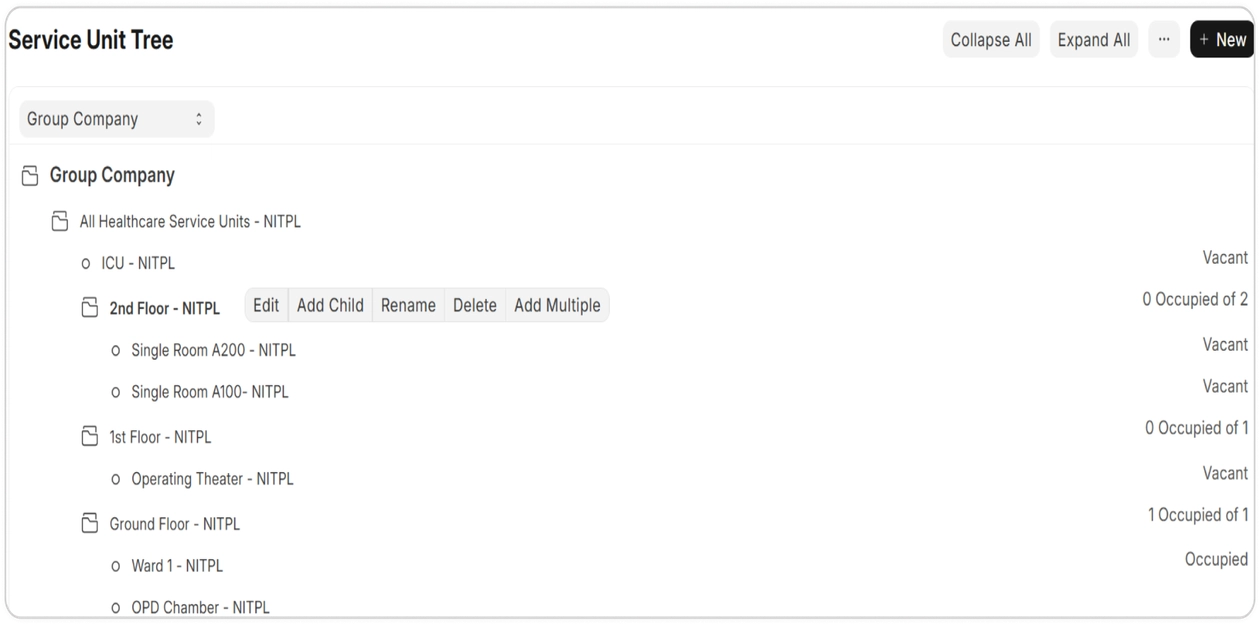Image resolution: width=1260 pixels, height=625 pixels.
Task: Click the Group Company root folder icon
Action: 30,176
